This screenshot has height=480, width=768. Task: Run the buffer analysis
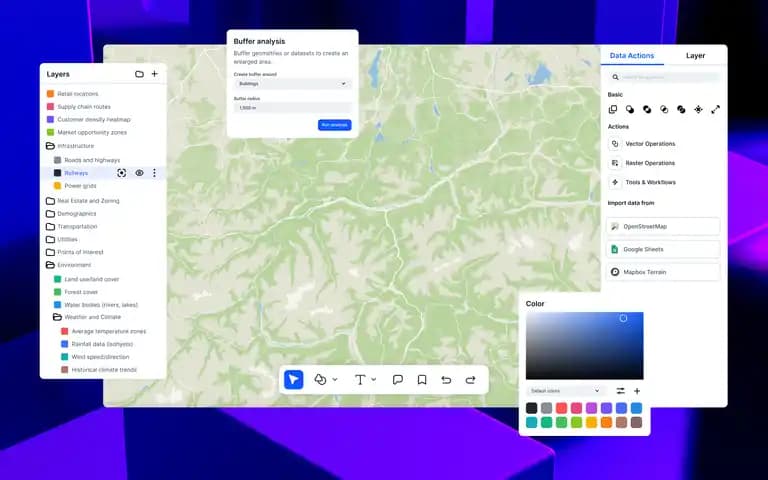click(335, 125)
